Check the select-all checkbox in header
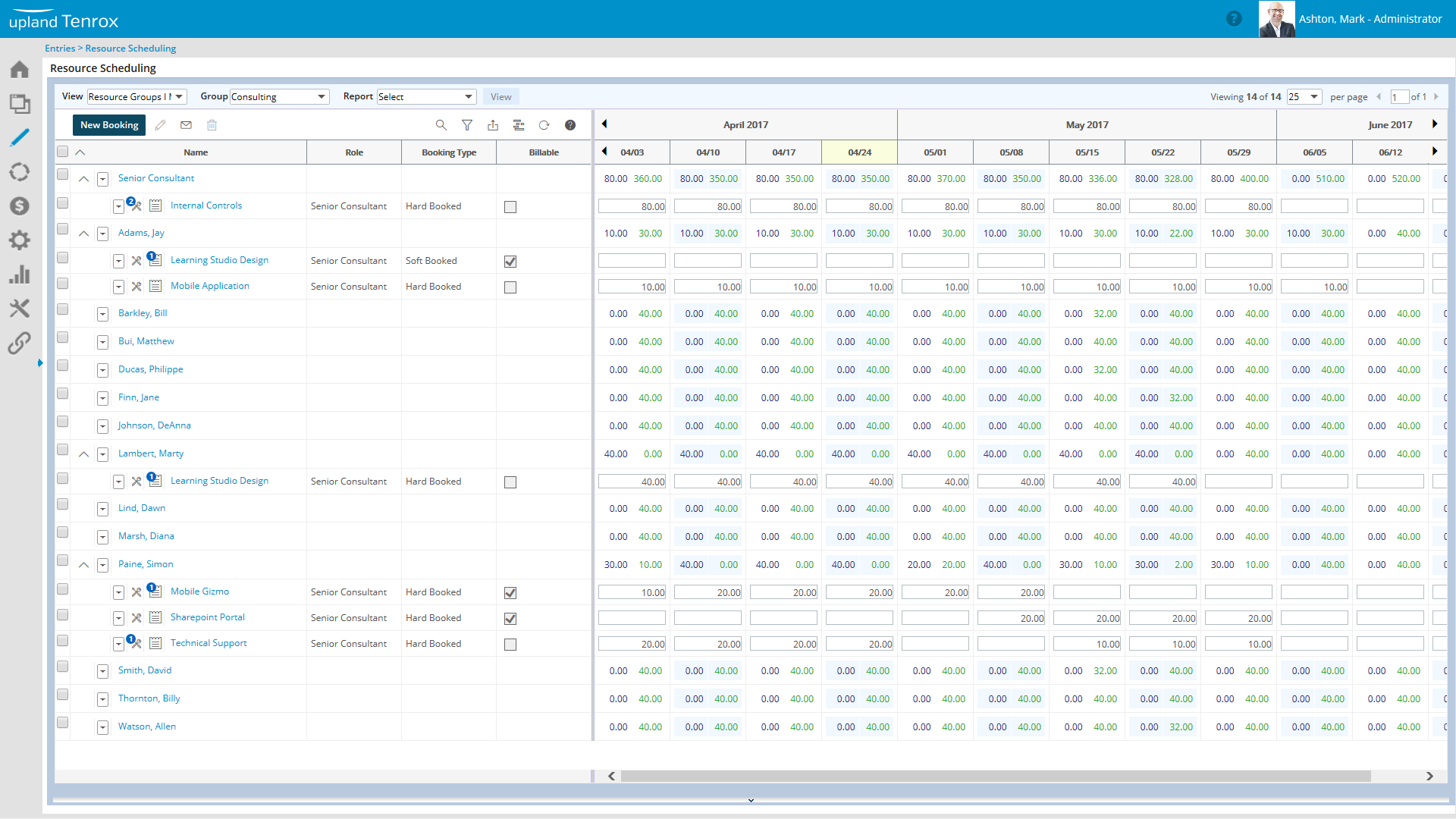This screenshot has width=1456, height=819. coord(63,152)
